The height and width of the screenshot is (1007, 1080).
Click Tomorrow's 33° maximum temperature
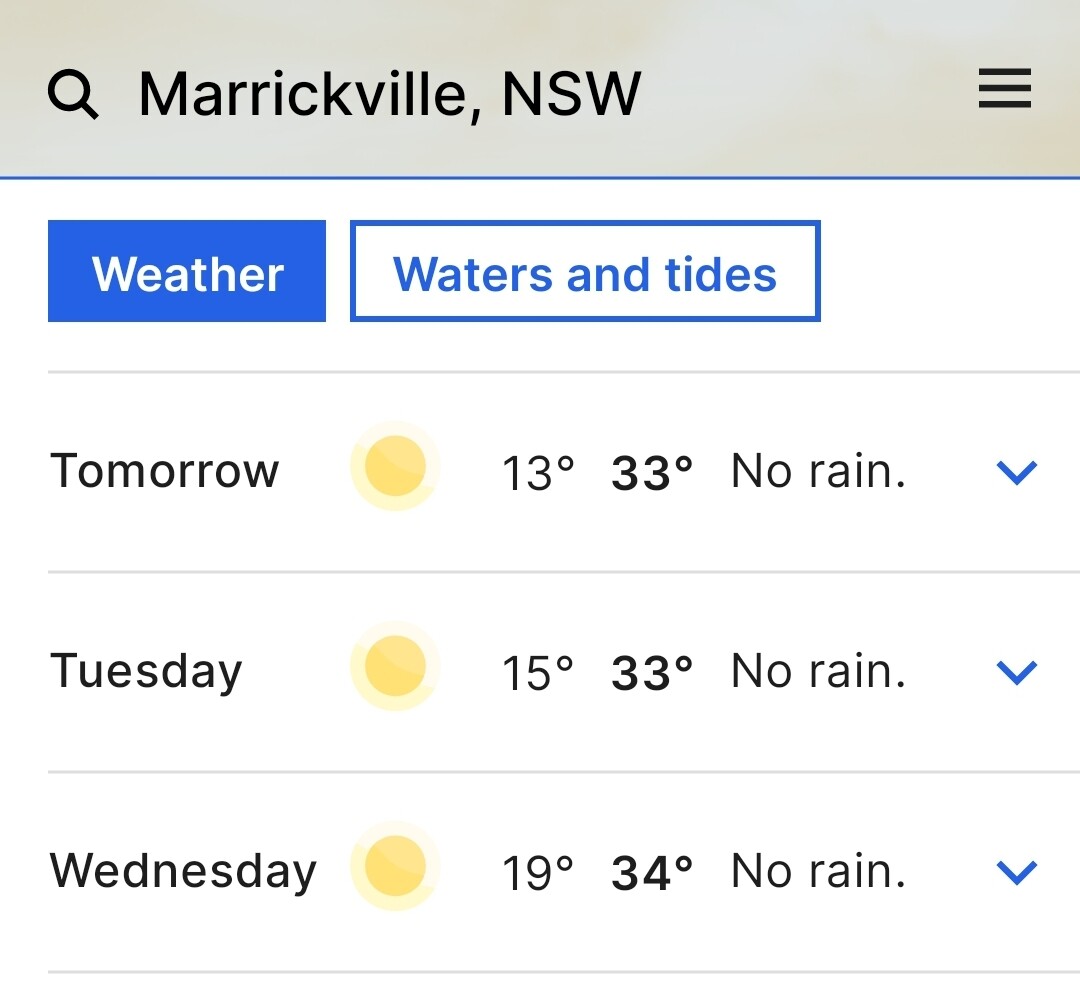[652, 473]
